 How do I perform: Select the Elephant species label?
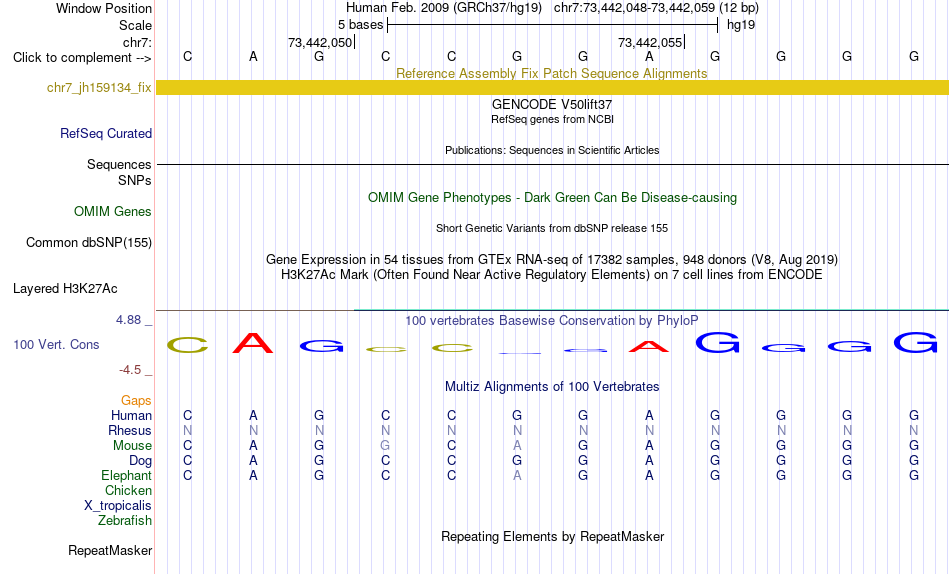tap(127, 476)
